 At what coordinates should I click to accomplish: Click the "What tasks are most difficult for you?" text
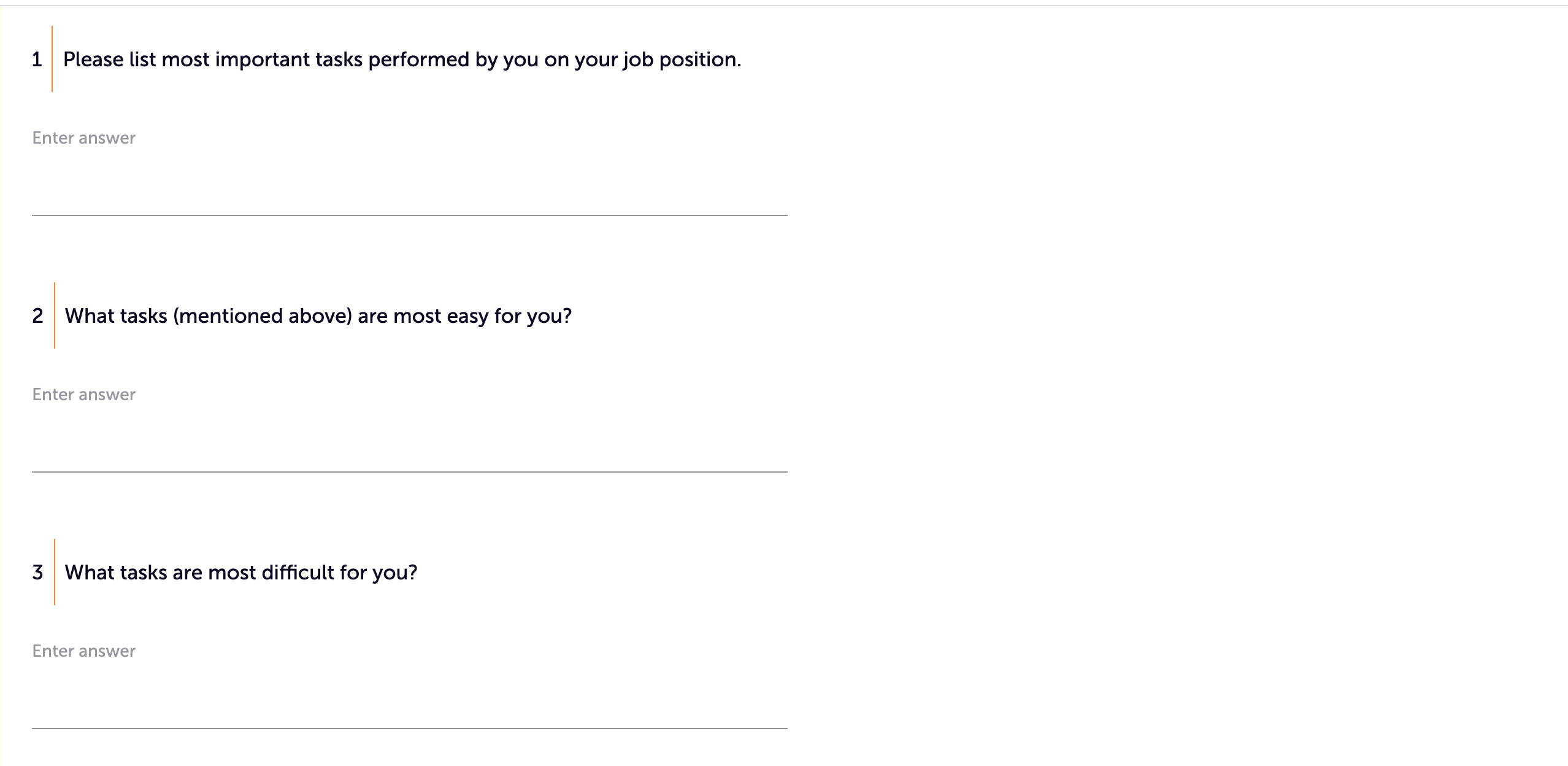(240, 573)
